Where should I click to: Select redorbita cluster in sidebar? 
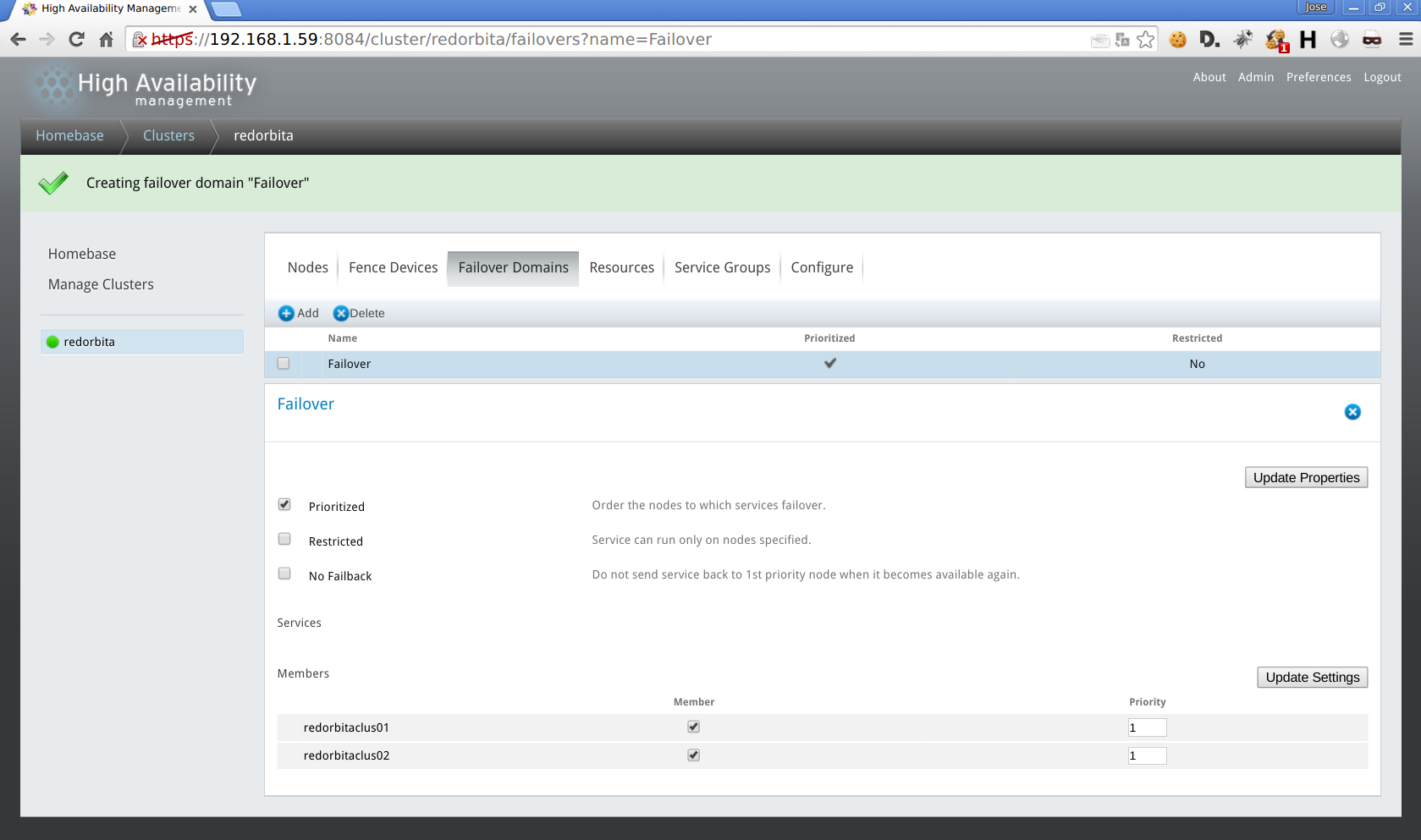90,342
